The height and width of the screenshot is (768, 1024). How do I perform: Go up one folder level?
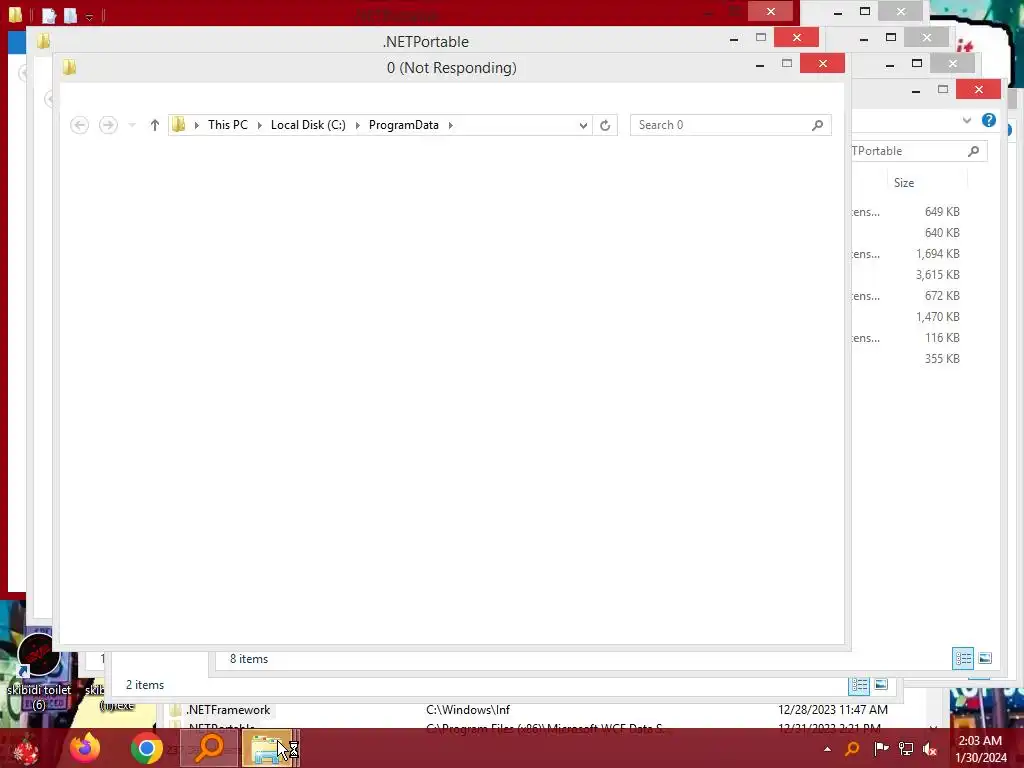155,125
